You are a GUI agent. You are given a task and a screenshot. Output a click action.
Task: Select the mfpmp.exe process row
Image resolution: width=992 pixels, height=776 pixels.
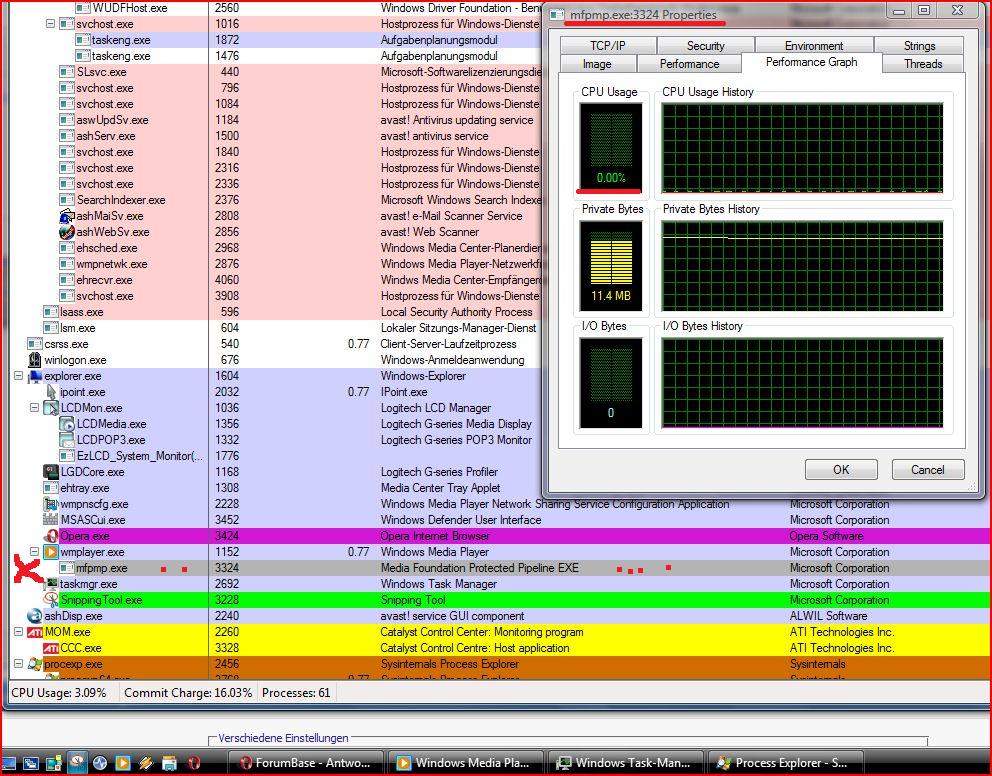click(x=500, y=568)
